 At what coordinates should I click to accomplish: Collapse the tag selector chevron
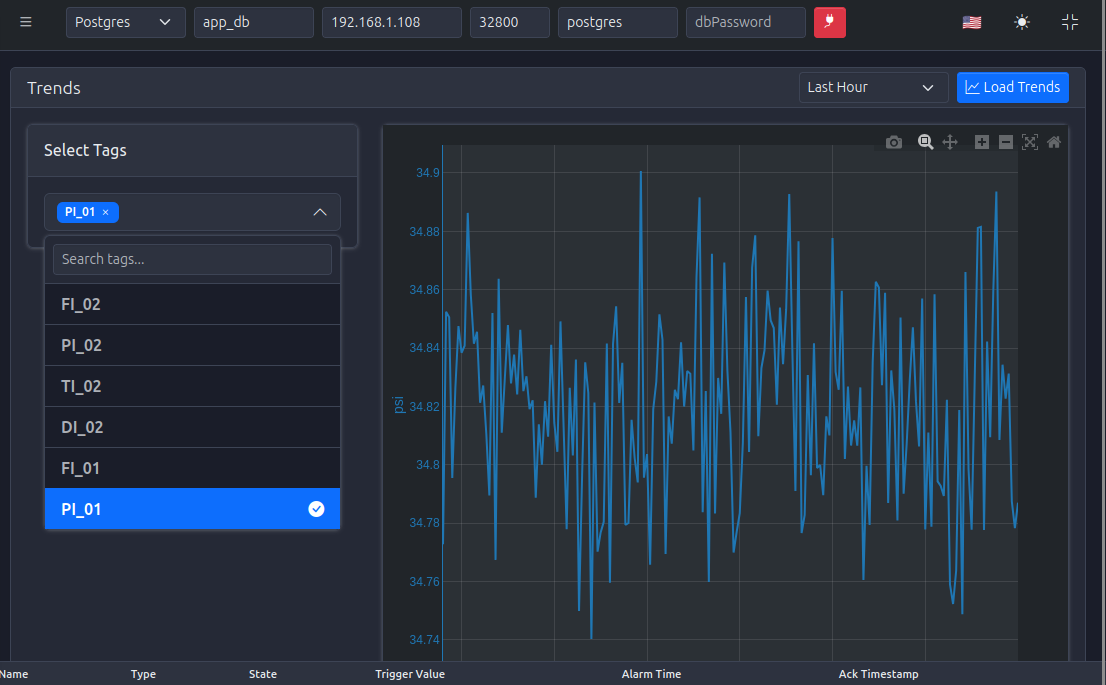pyautogui.click(x=320, y=212)
